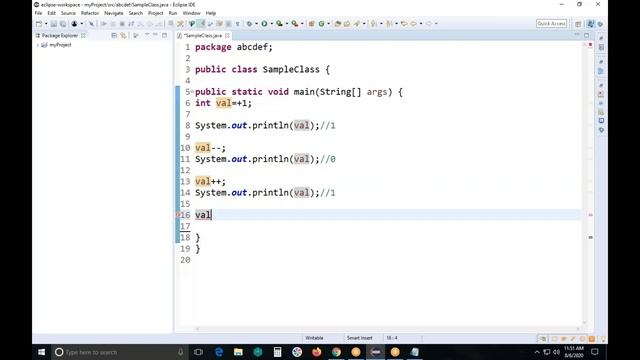Switch to the Java perspective icon
This screenshot has width=640, height=360.
(590, 24)
